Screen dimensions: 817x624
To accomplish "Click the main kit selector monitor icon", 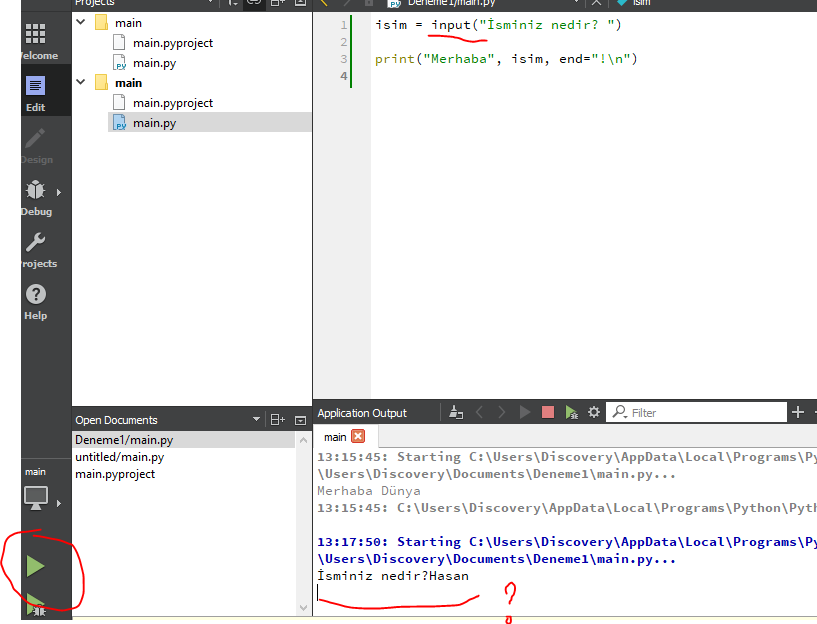I will [35, 498].
